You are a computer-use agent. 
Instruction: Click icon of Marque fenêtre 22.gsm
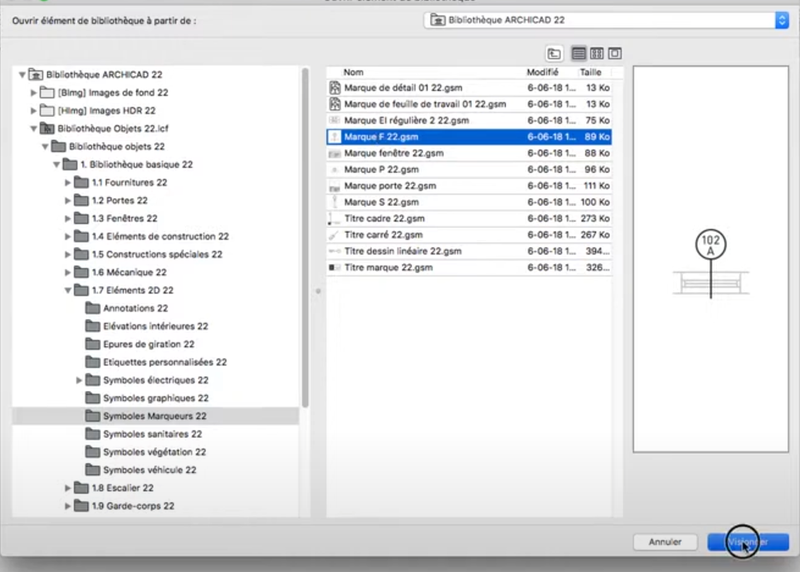pyautogui.click(x=335, y=153)
